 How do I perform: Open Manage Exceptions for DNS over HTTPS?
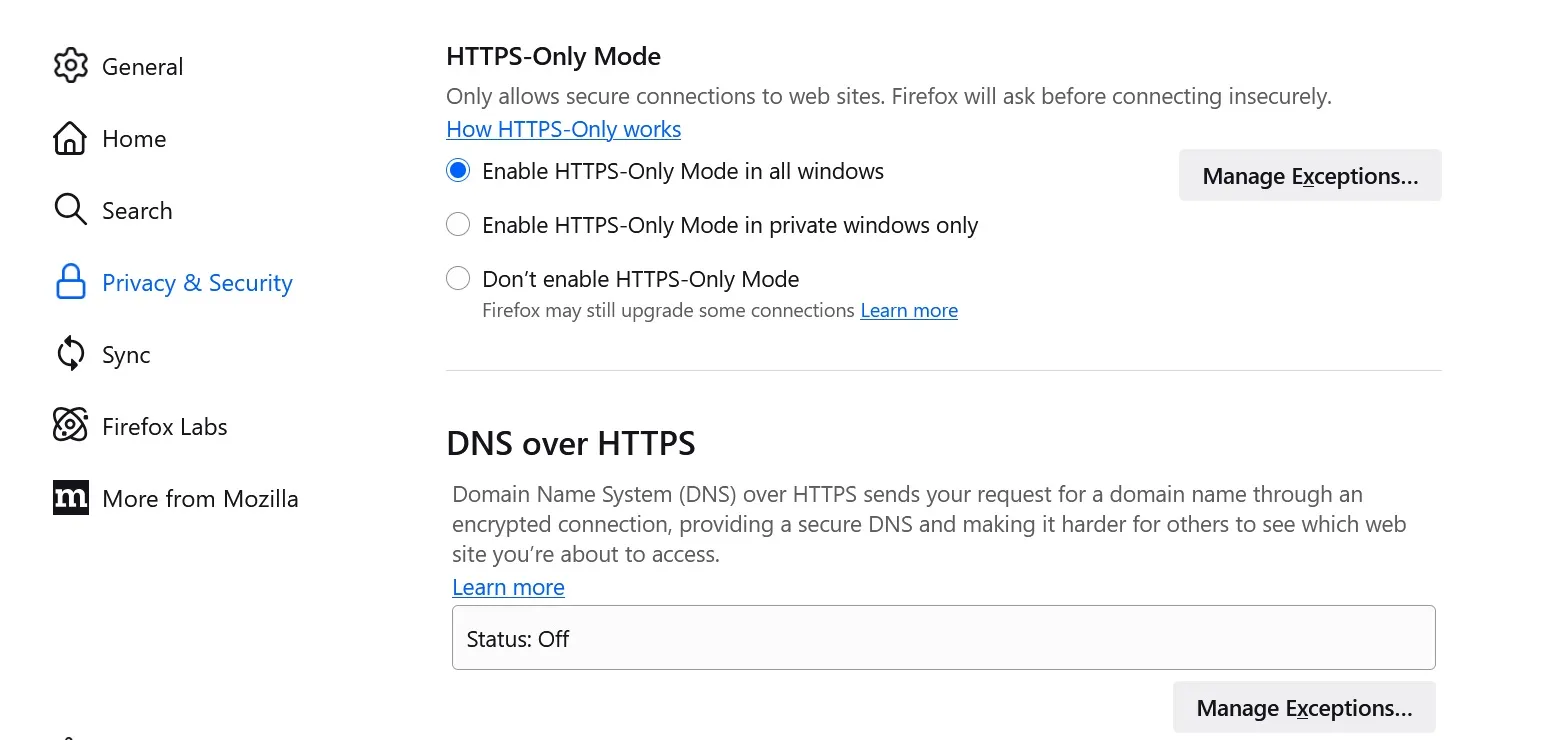1303,707
